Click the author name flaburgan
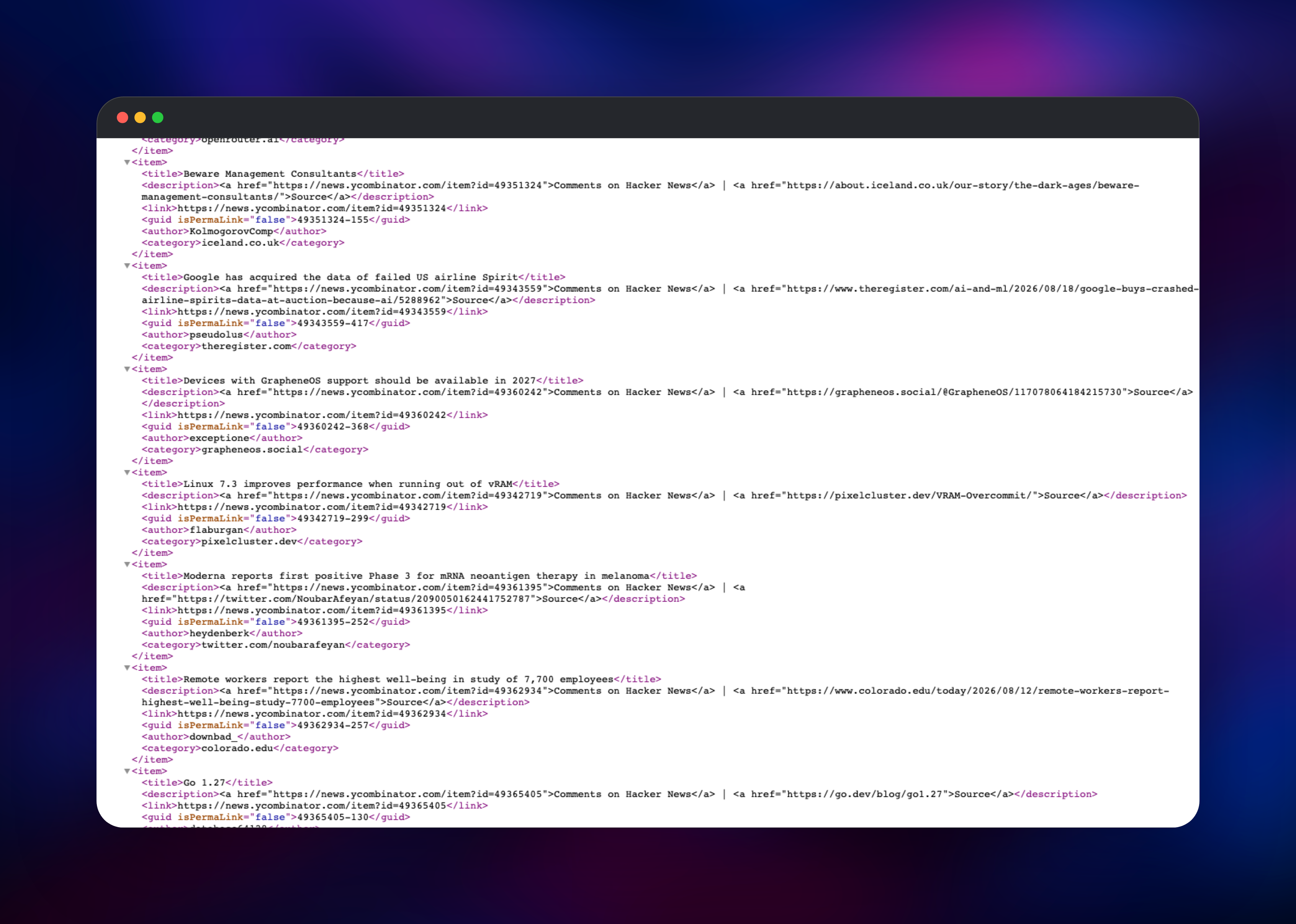This screenshot has width=1296, height=924. 216,530
